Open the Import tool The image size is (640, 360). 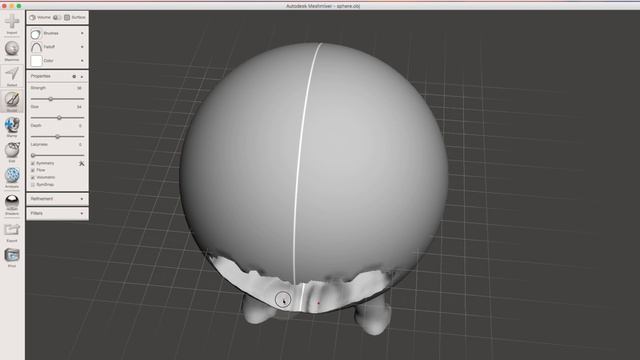click(12, 23)
